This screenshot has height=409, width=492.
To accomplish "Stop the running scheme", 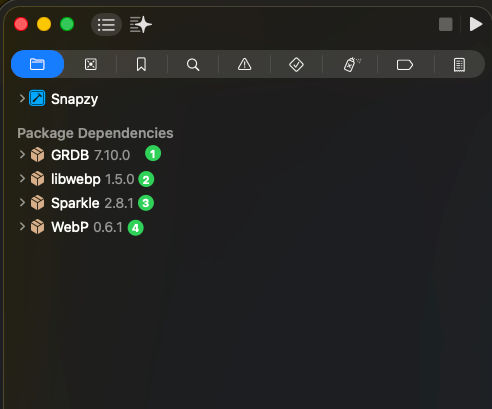I will tap(446, 24).
